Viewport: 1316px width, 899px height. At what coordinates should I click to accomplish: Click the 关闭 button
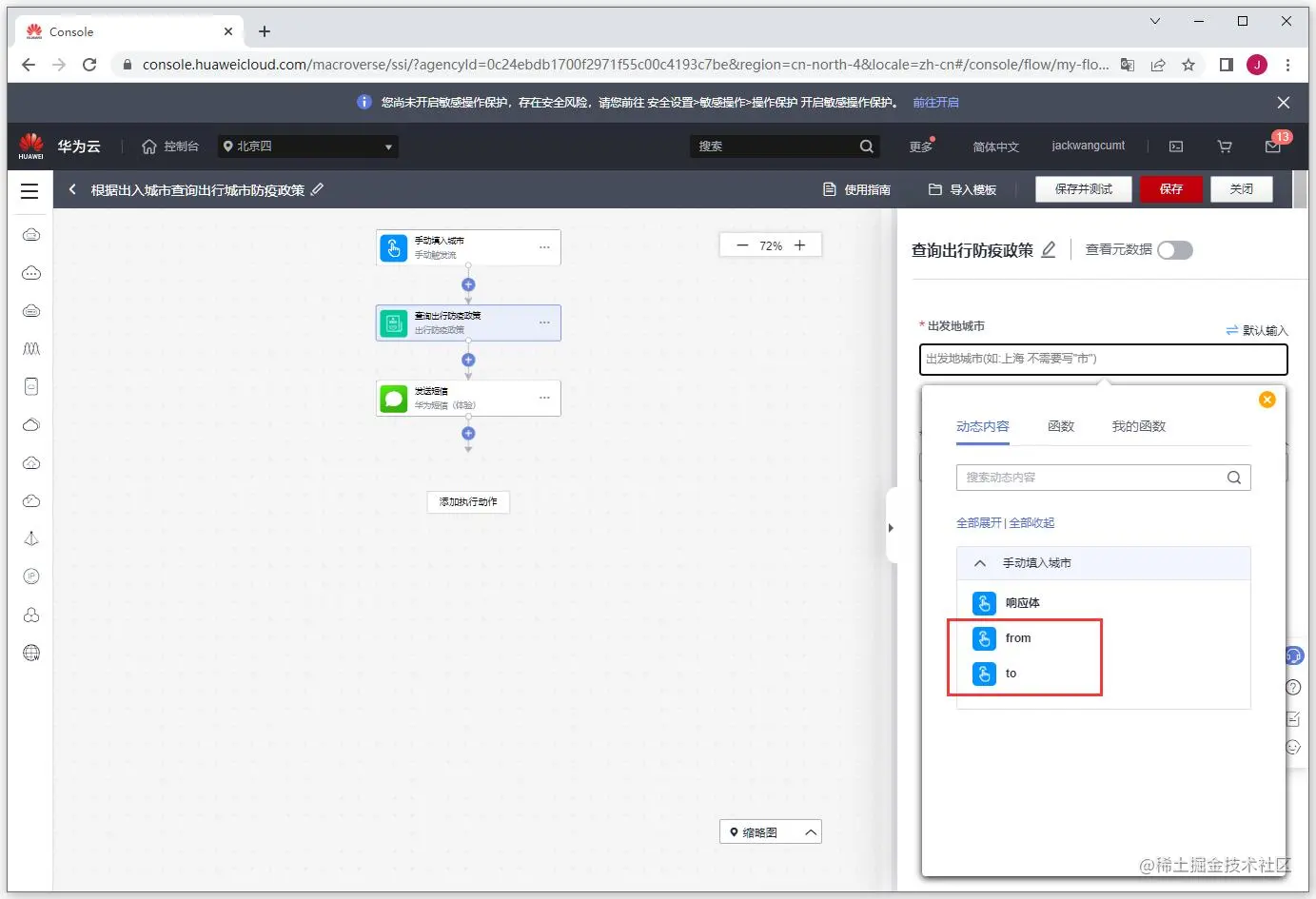[1242, 189]
